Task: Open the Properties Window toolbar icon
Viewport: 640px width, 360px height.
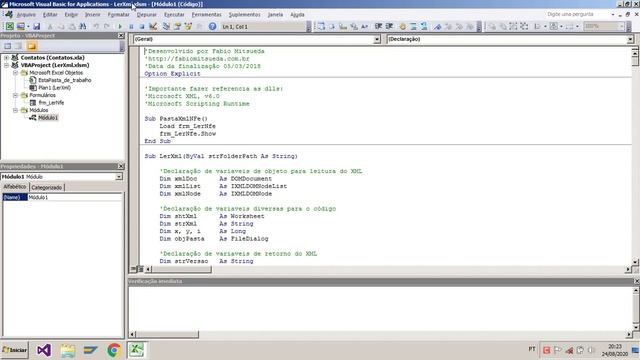Action: [x=177, y=27]
